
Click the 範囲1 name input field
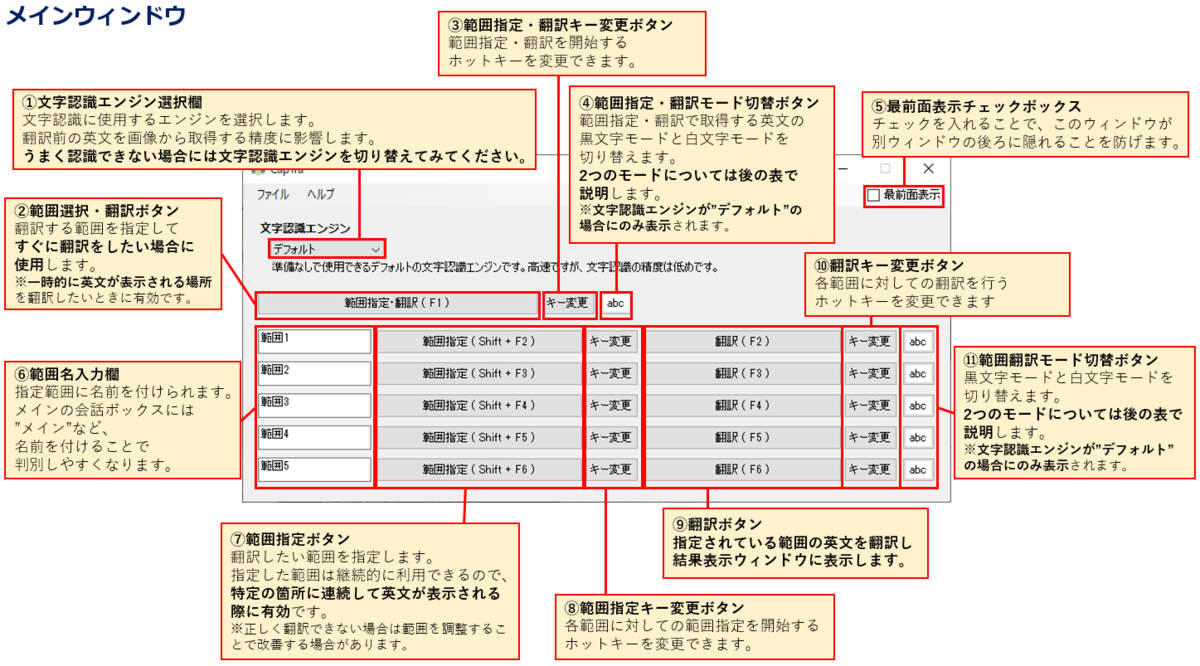(314, 341)
